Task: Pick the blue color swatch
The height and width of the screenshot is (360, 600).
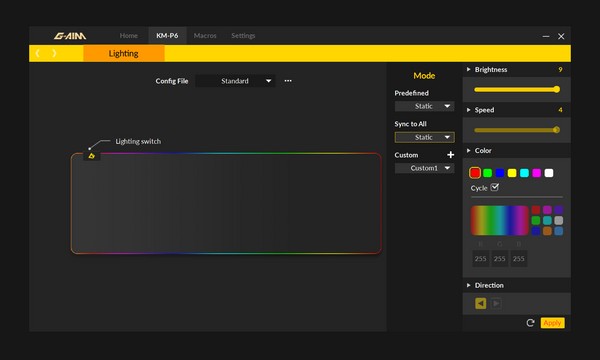Action: coord(500,173)
